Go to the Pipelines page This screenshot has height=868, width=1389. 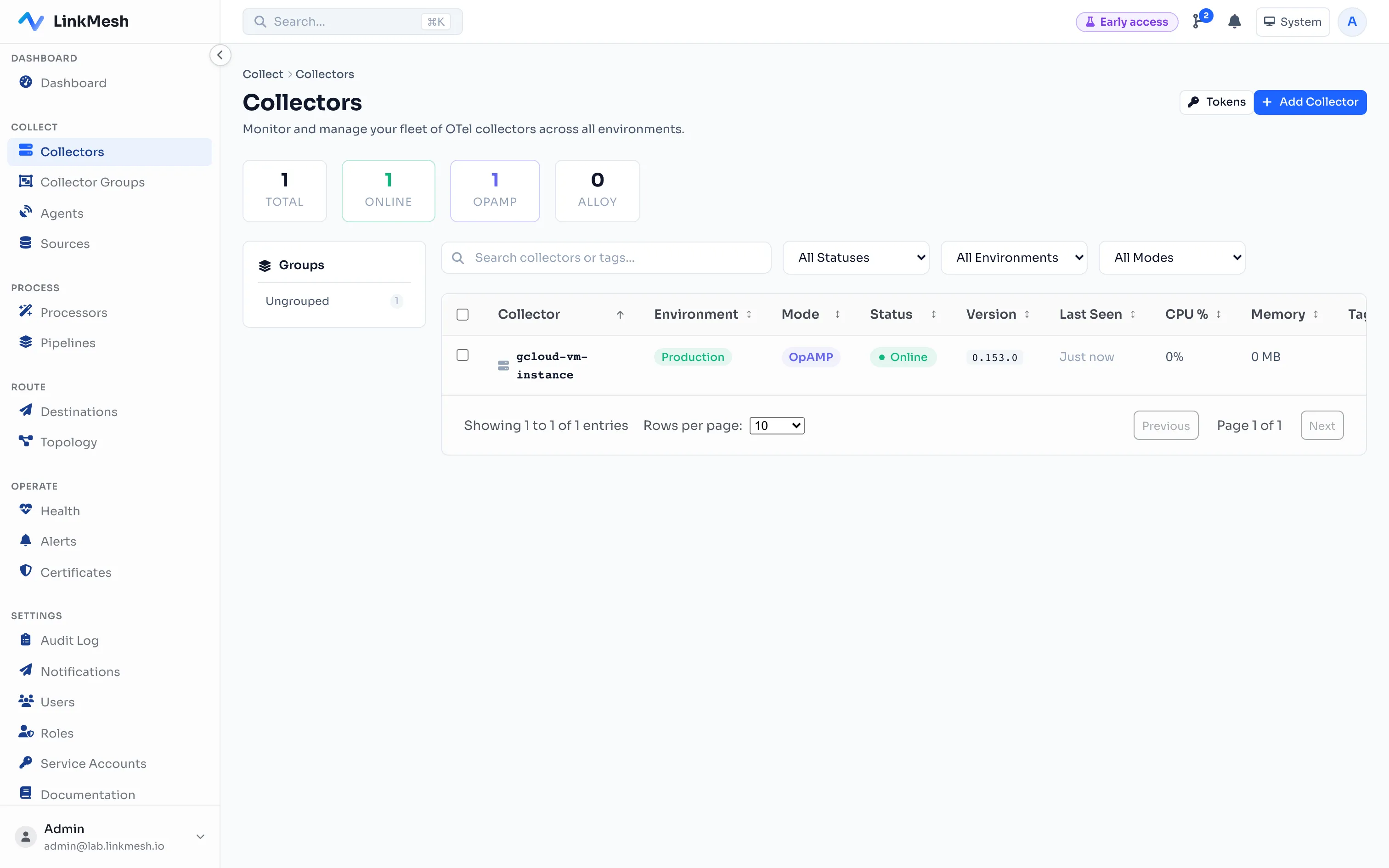[x=110, y=343]
